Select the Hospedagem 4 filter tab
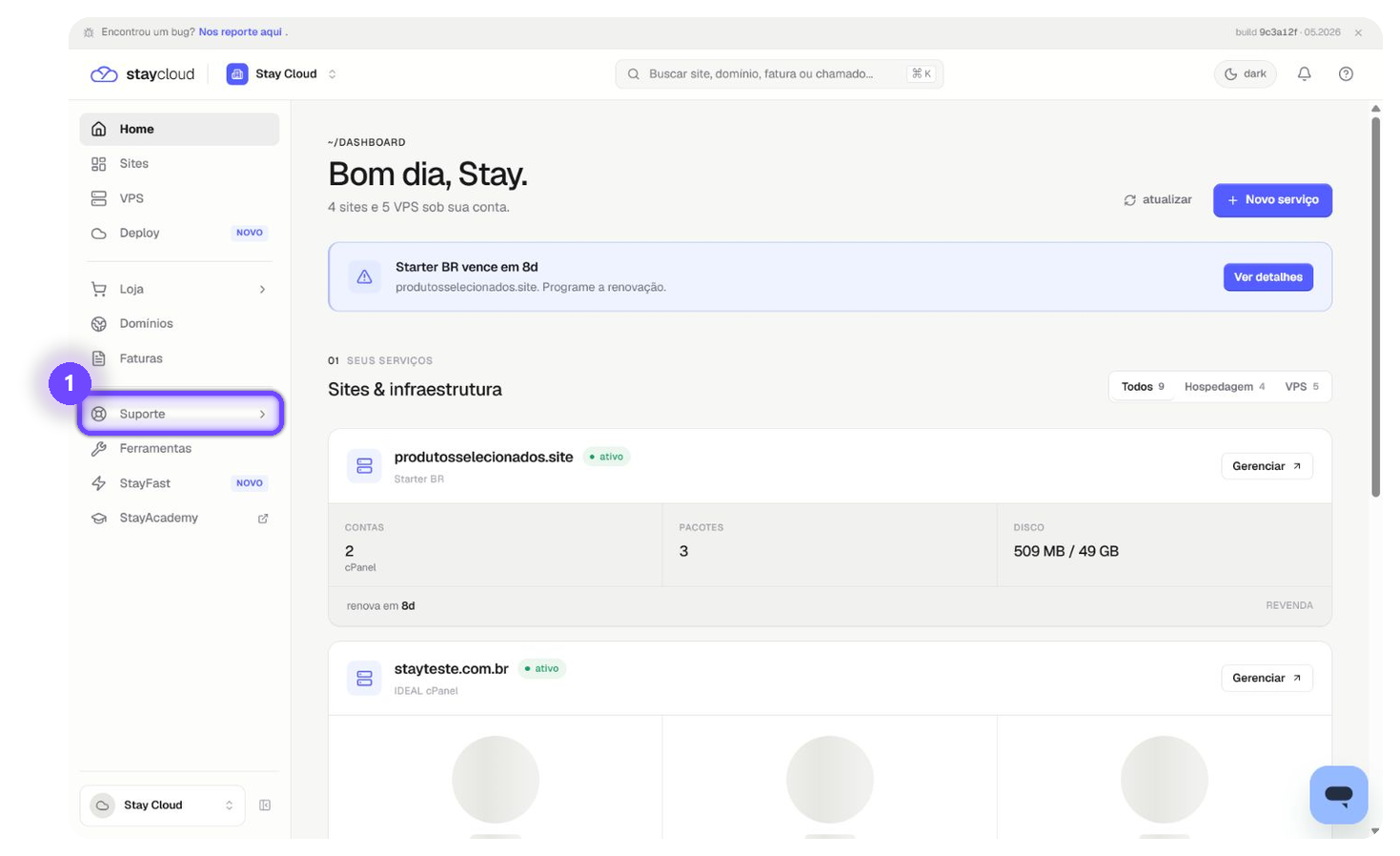Image resolution: width=1400 pixels, height=856 pixels. pos(1225,387)
